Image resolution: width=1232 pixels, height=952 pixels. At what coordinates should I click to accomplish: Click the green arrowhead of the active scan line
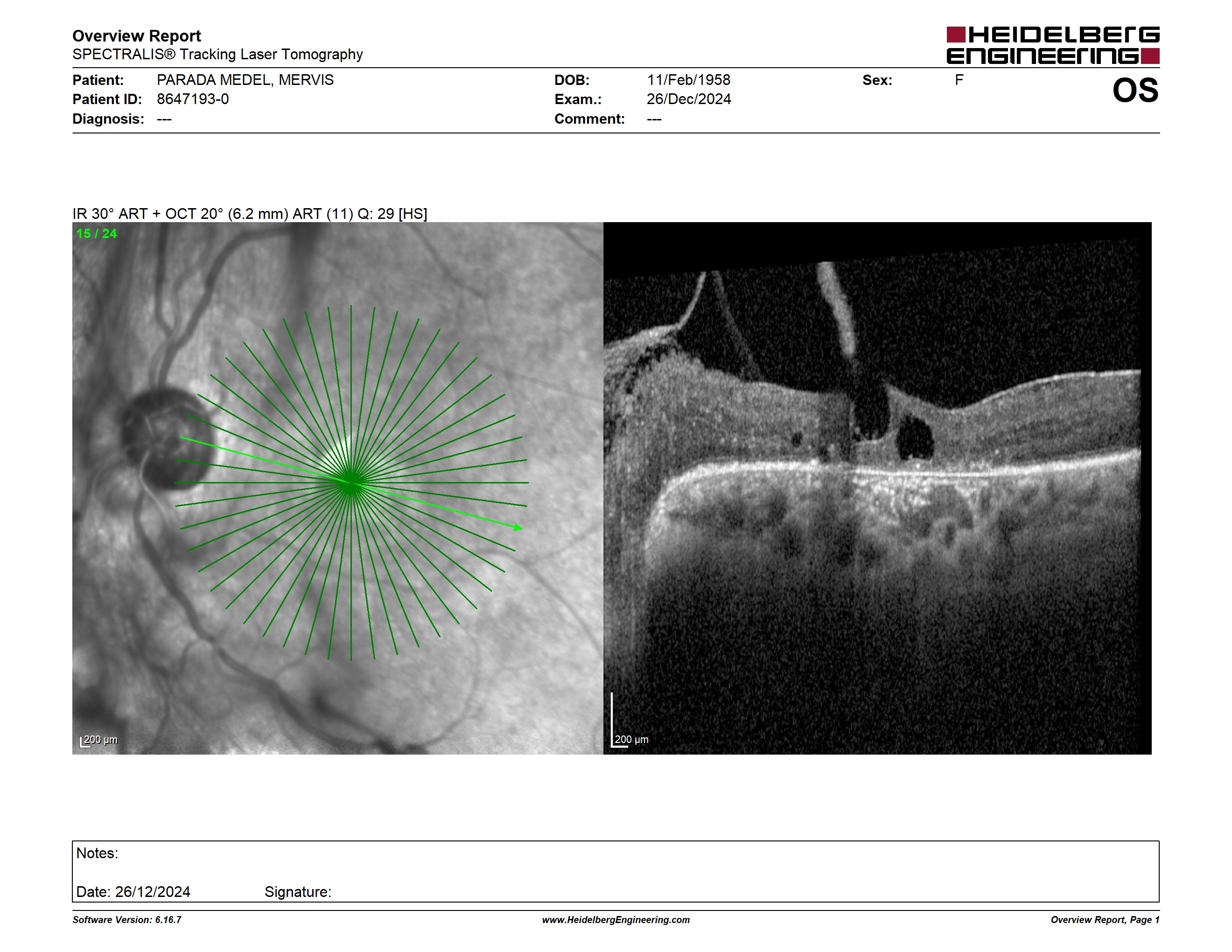point(518,527)
